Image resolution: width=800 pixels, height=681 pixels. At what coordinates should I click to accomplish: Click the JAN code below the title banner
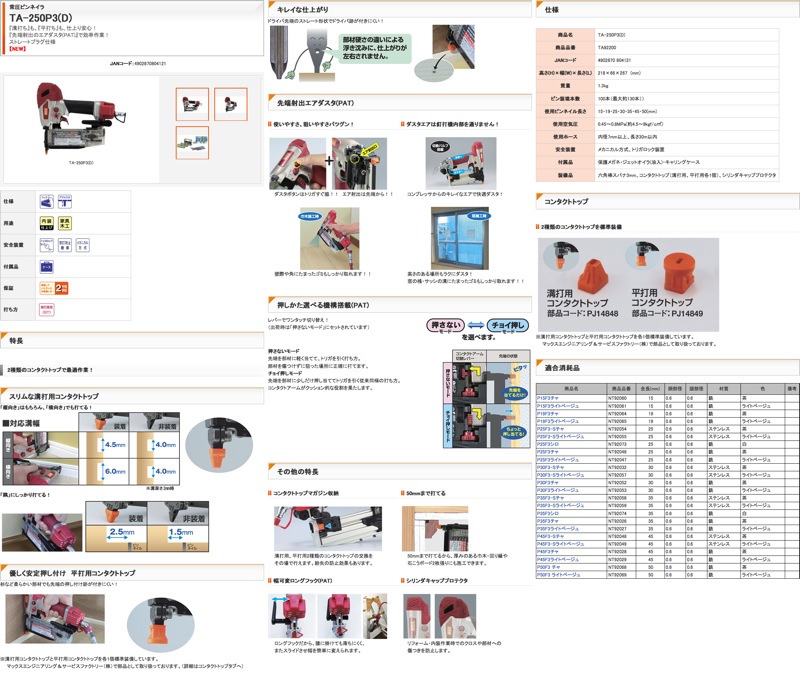pos(138,64)
